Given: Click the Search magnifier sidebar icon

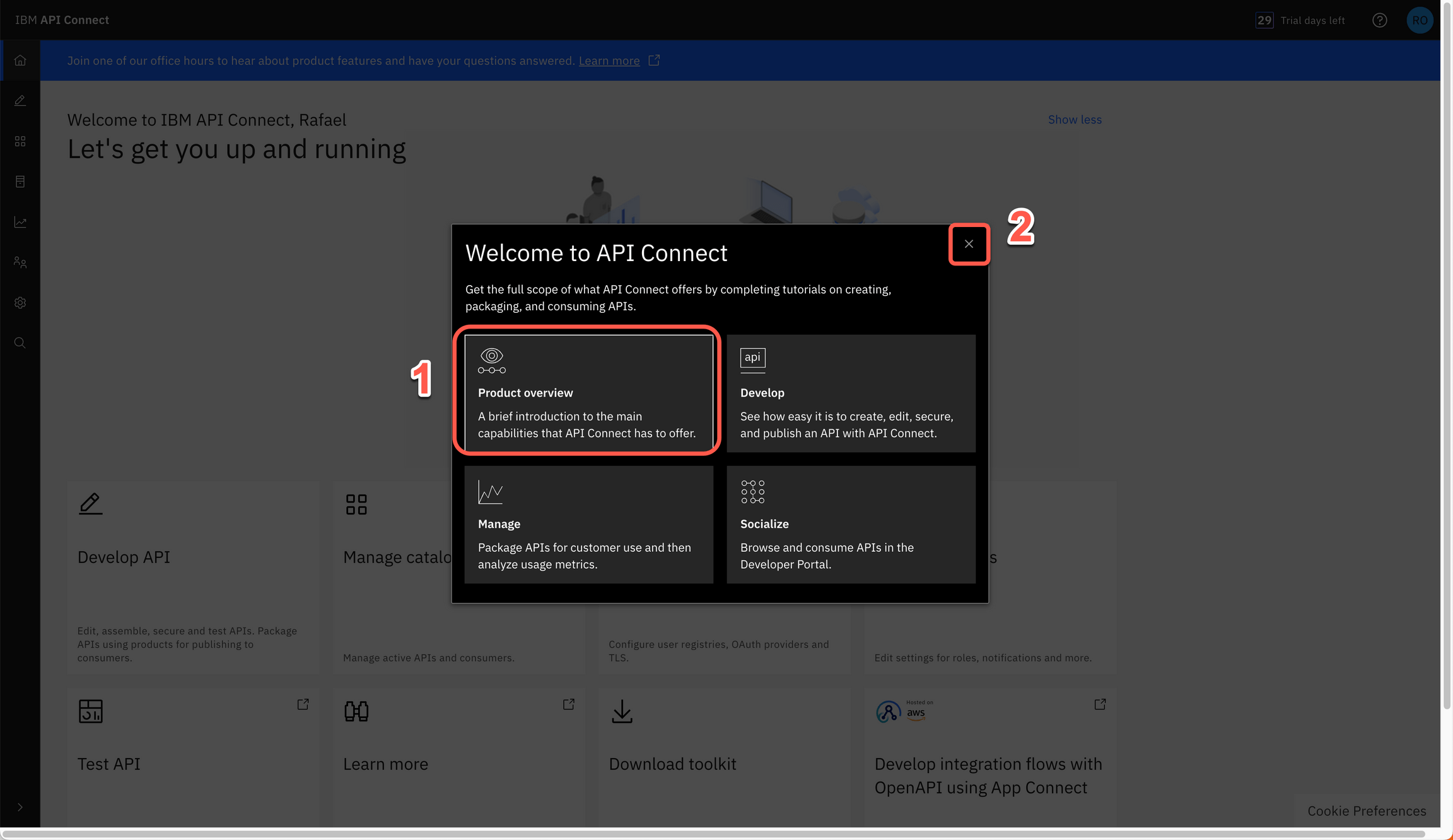Looking at the screenshot, I should point(20,343).
